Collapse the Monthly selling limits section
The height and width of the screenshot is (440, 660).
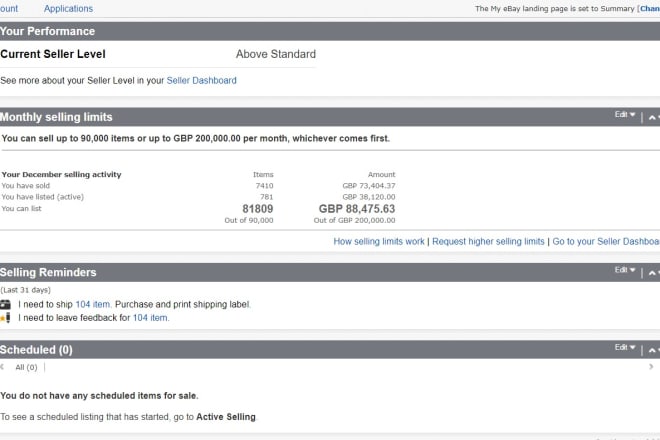point(652,118)
